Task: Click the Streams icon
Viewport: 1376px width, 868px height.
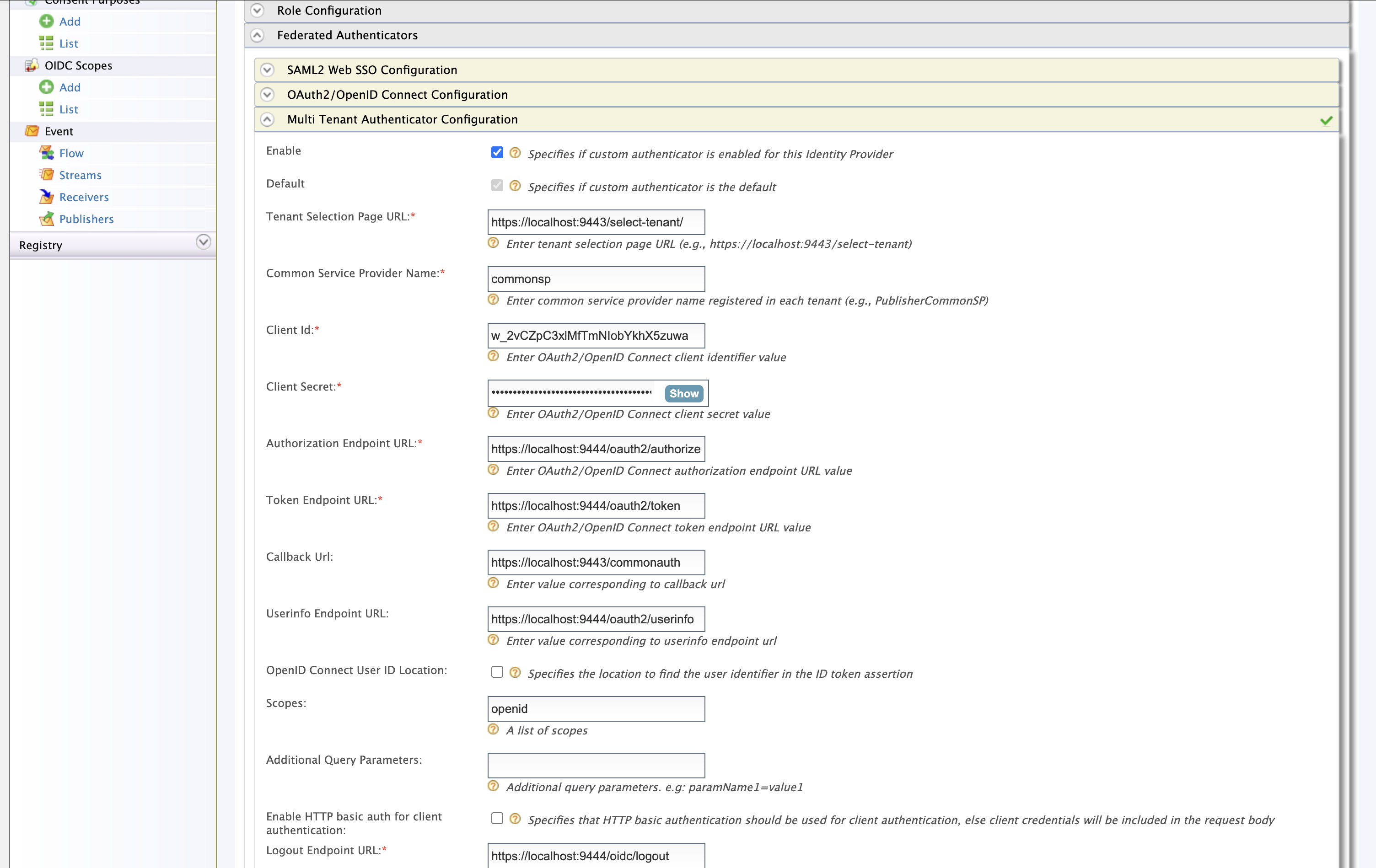Action: point(46,174)
